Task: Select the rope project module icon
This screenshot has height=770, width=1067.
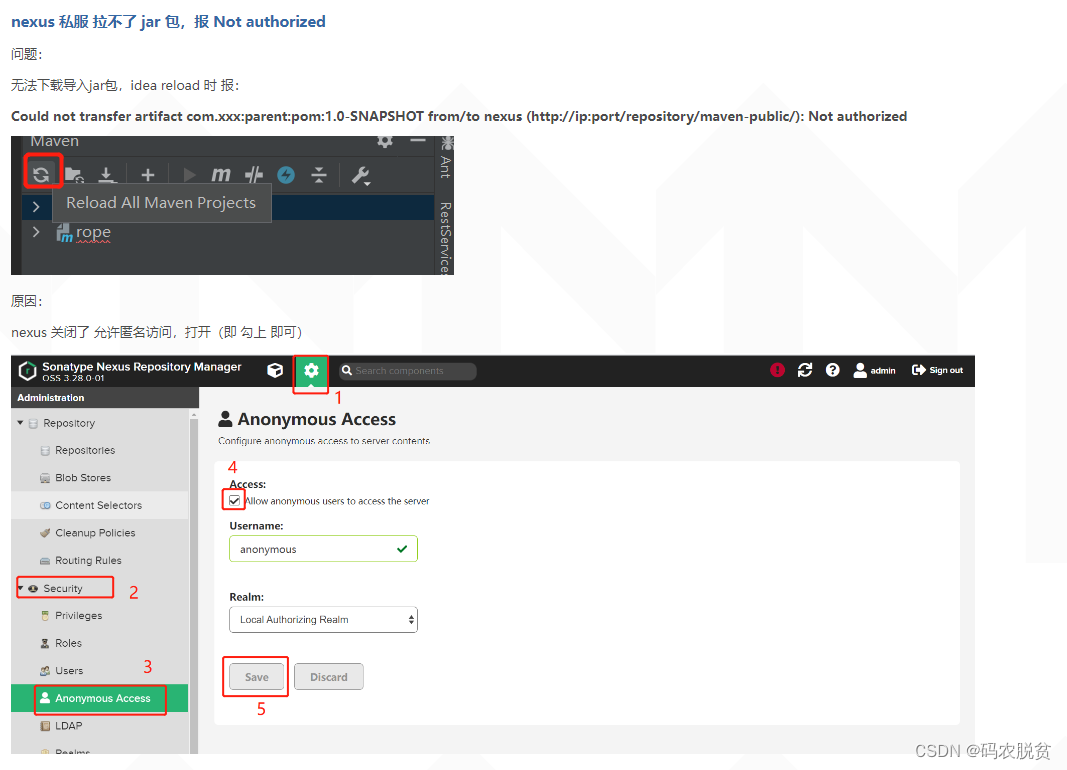Action: [64, 233]
